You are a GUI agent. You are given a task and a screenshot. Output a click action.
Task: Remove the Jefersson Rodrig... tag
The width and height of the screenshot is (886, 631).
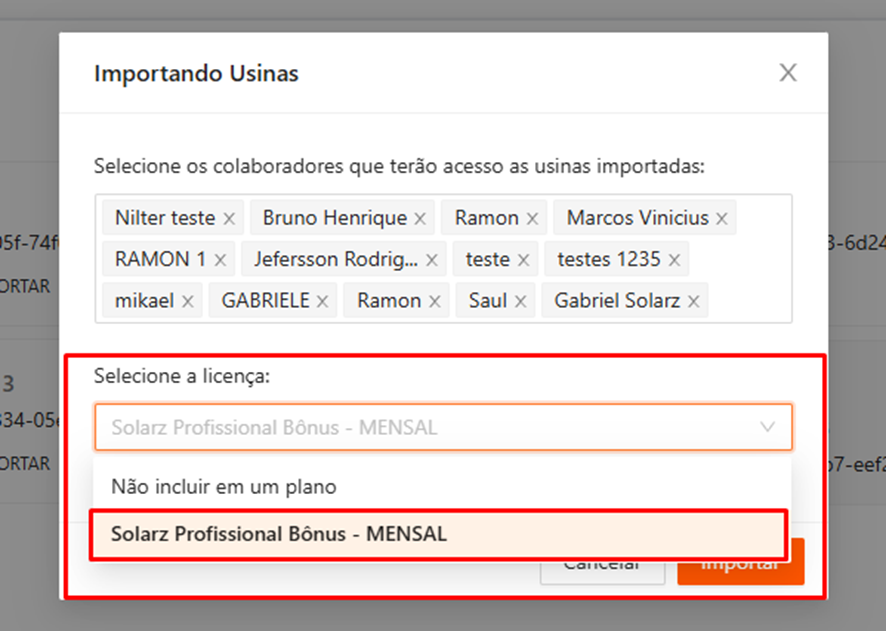click(431, 260)
